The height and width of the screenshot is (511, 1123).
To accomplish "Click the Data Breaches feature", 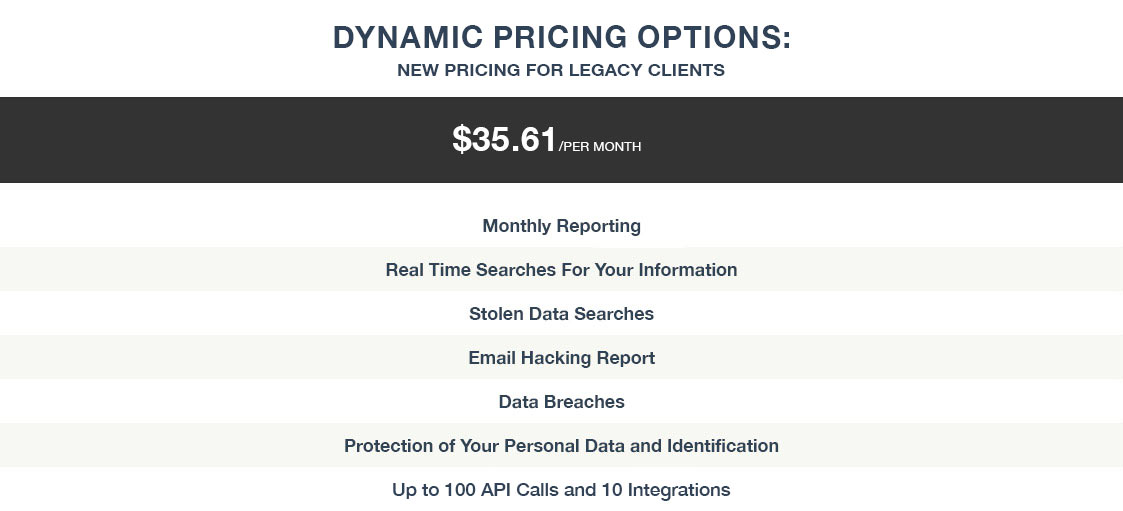I will [562, 401].
